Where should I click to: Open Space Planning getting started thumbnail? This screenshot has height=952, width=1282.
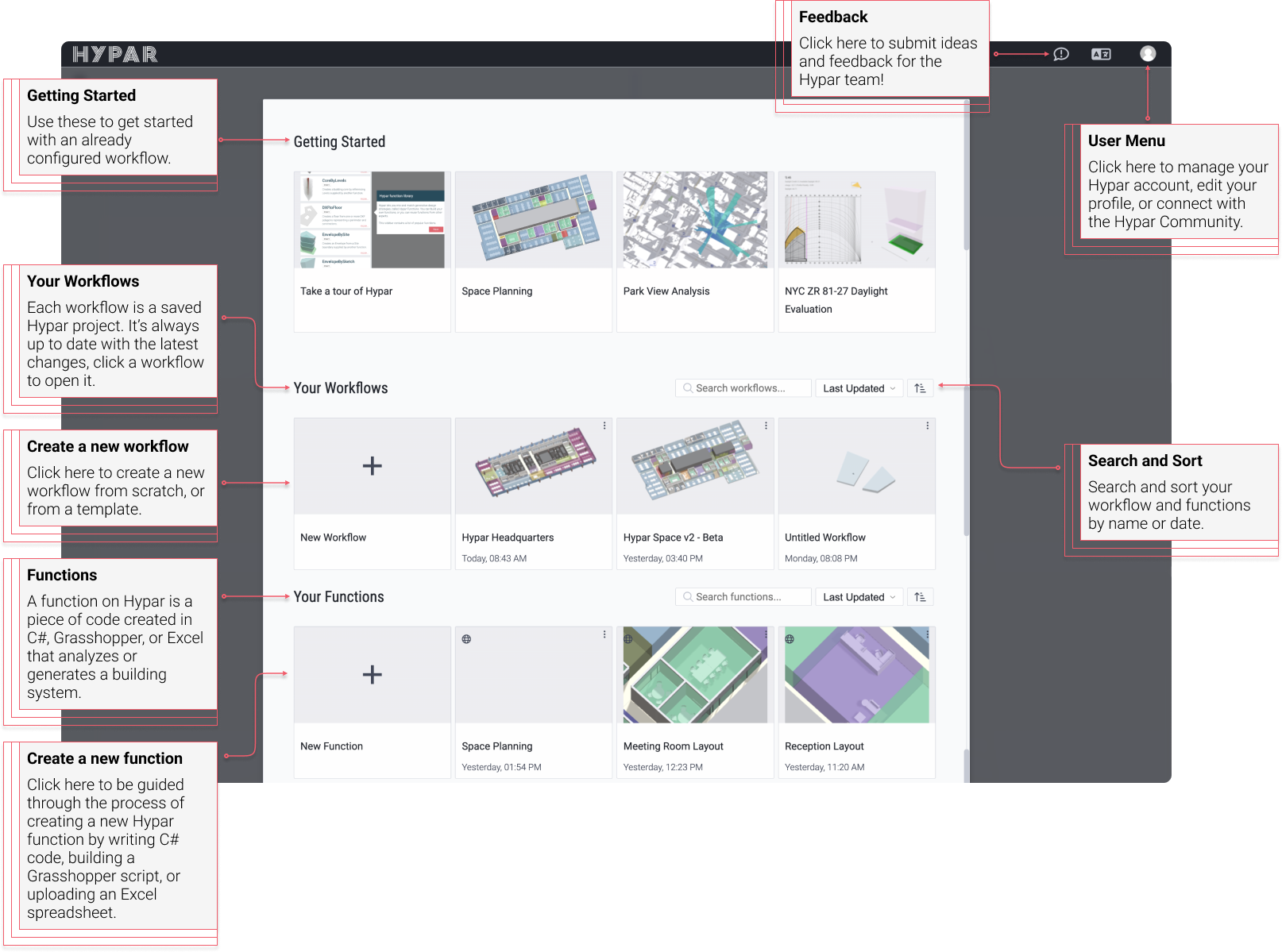(x=534, y=220)
